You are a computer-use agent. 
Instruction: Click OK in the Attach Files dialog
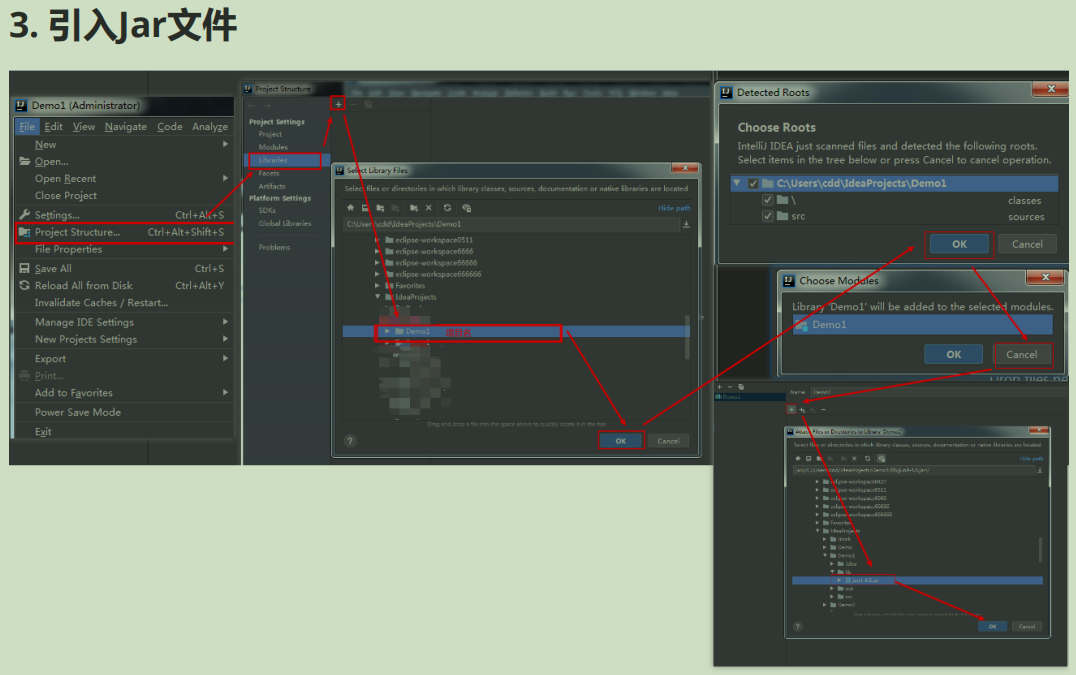(x=992, y=626)
